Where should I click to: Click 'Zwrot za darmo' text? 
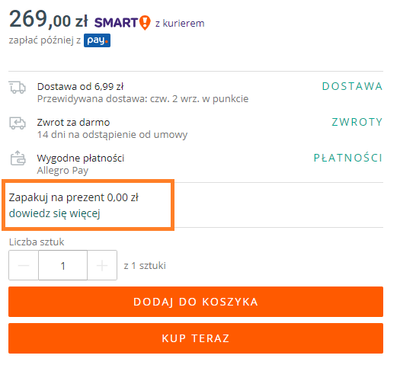pyautogui.click(x=73, y=122)
